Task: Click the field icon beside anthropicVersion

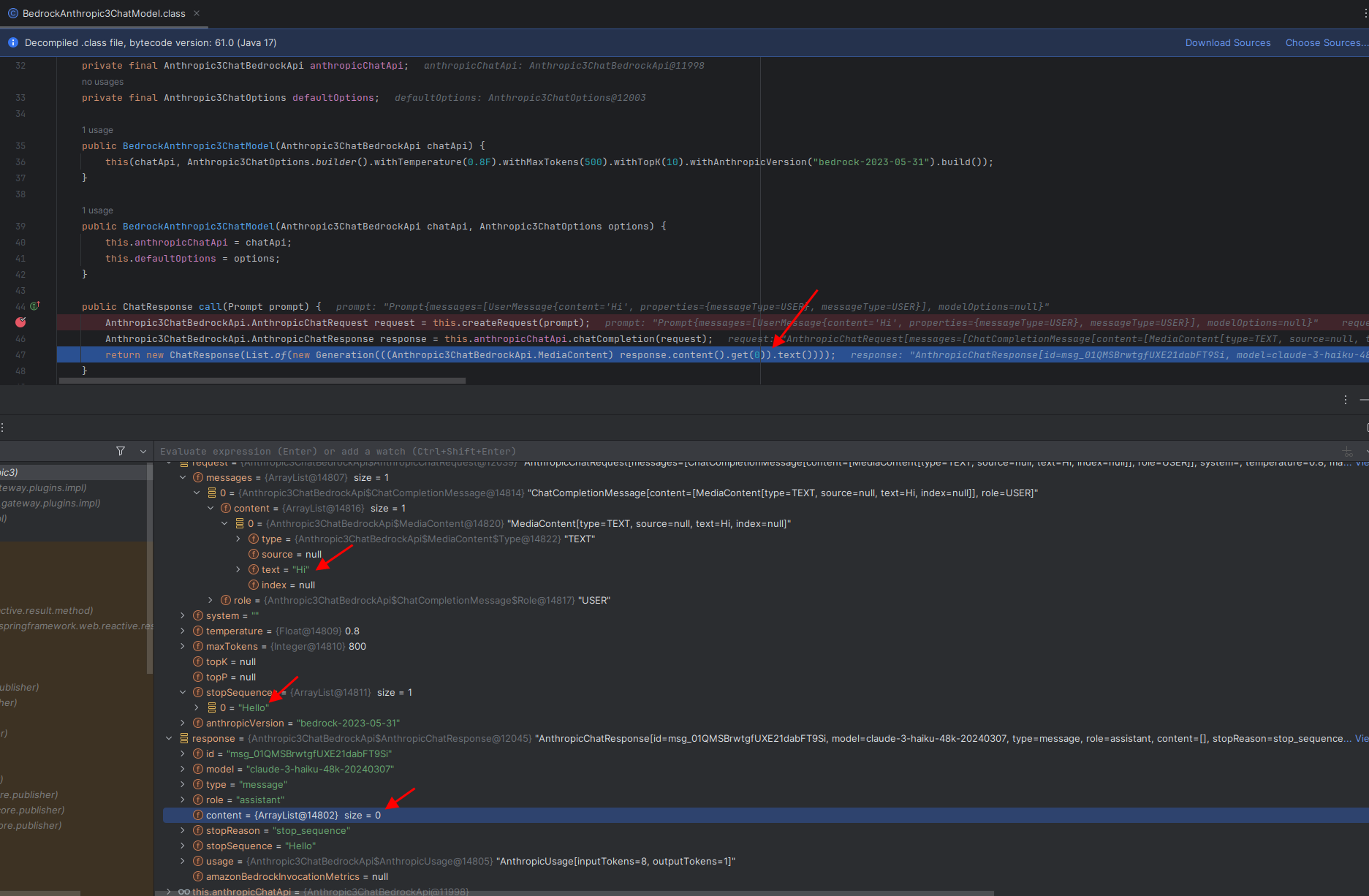Action: pyautogui.click(x=197, y=723)
